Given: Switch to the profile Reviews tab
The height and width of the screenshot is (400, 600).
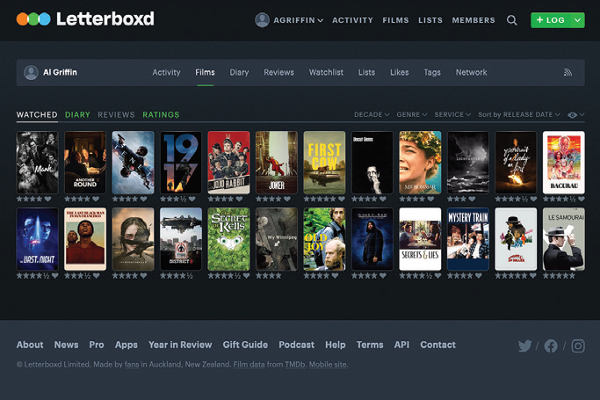Looking at the screenshot, I should (279, 72).
